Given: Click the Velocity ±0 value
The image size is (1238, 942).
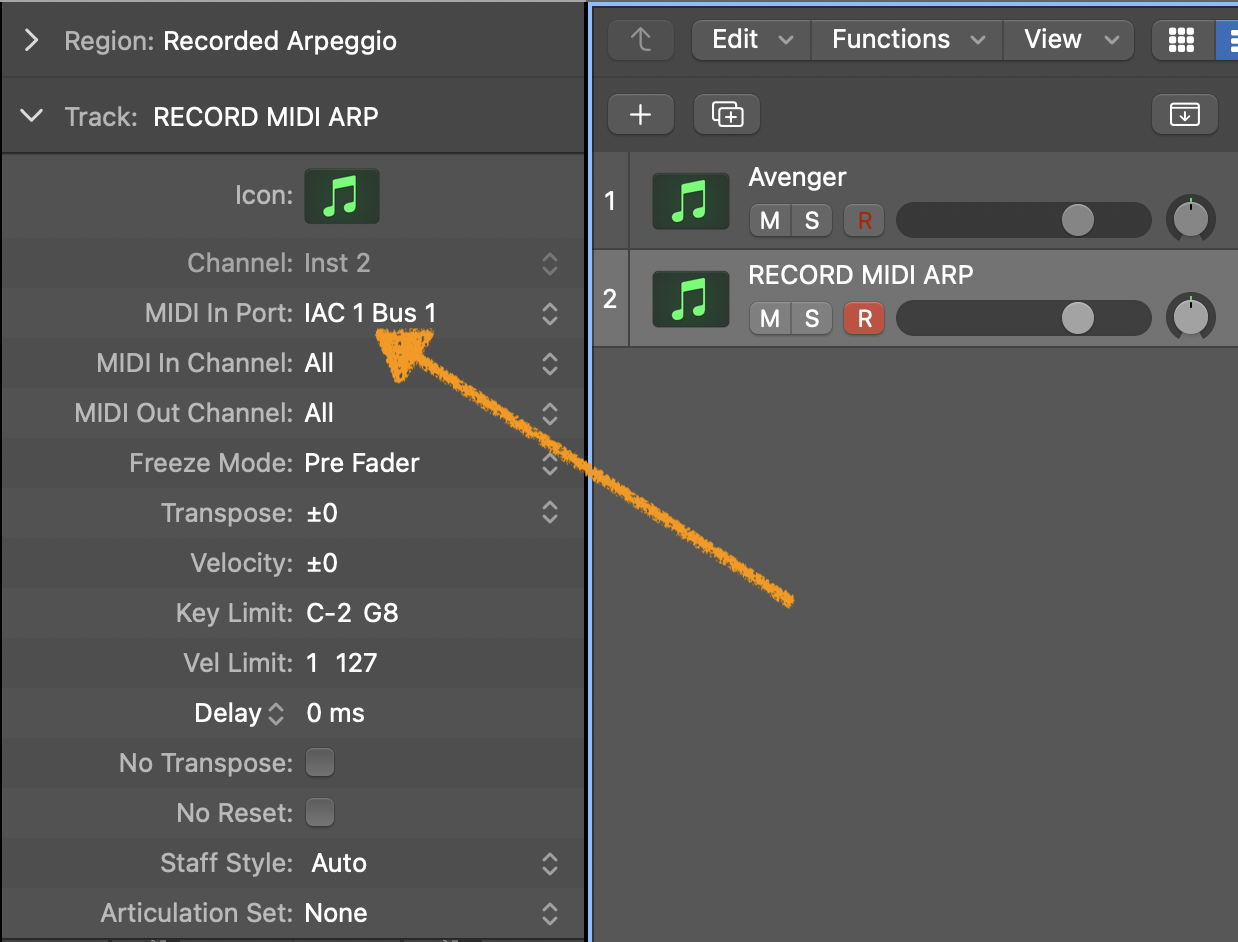Looking at the screenshot, I should pyautogui.click(x=322, y=563).
